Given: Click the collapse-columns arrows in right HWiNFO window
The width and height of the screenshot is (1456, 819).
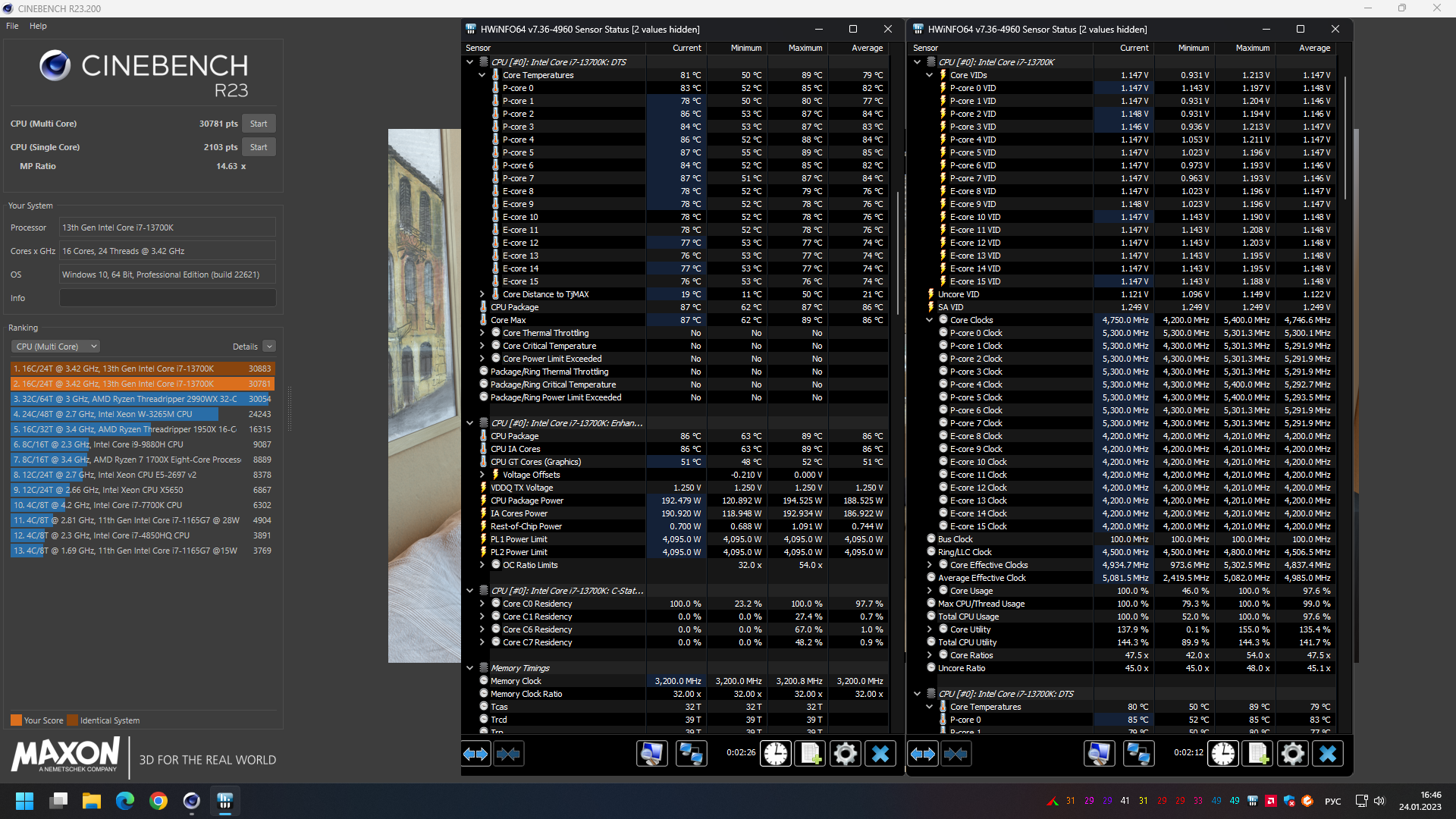Looking at the screenshot, I should [x=955, y=754].
